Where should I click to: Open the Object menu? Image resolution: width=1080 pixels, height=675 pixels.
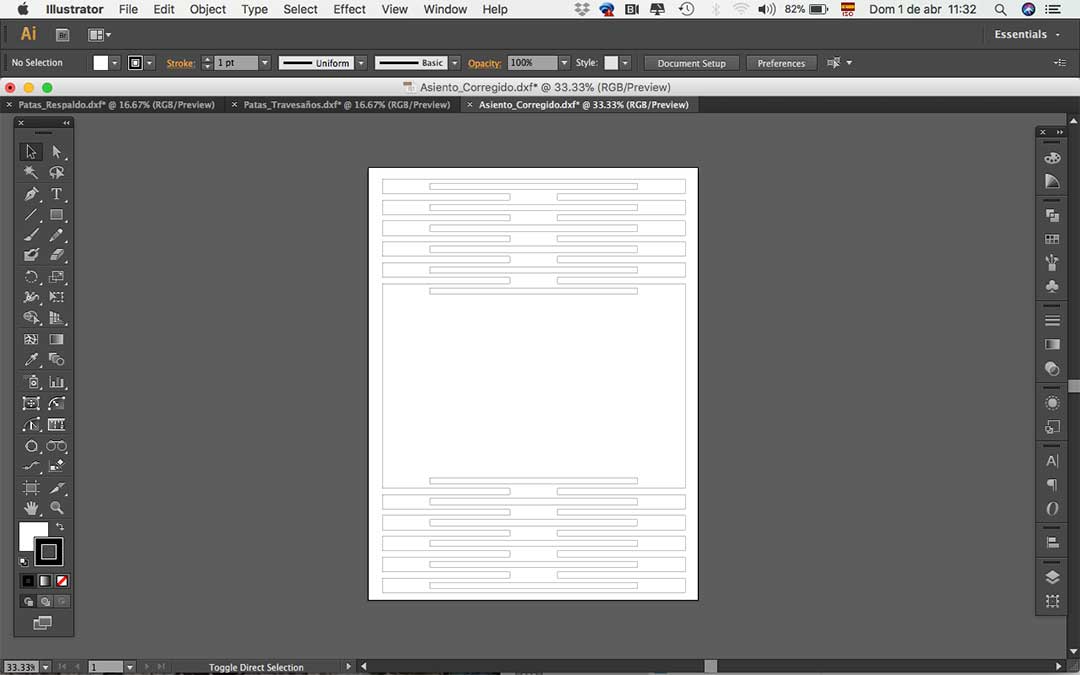click(x=207, y=9)
